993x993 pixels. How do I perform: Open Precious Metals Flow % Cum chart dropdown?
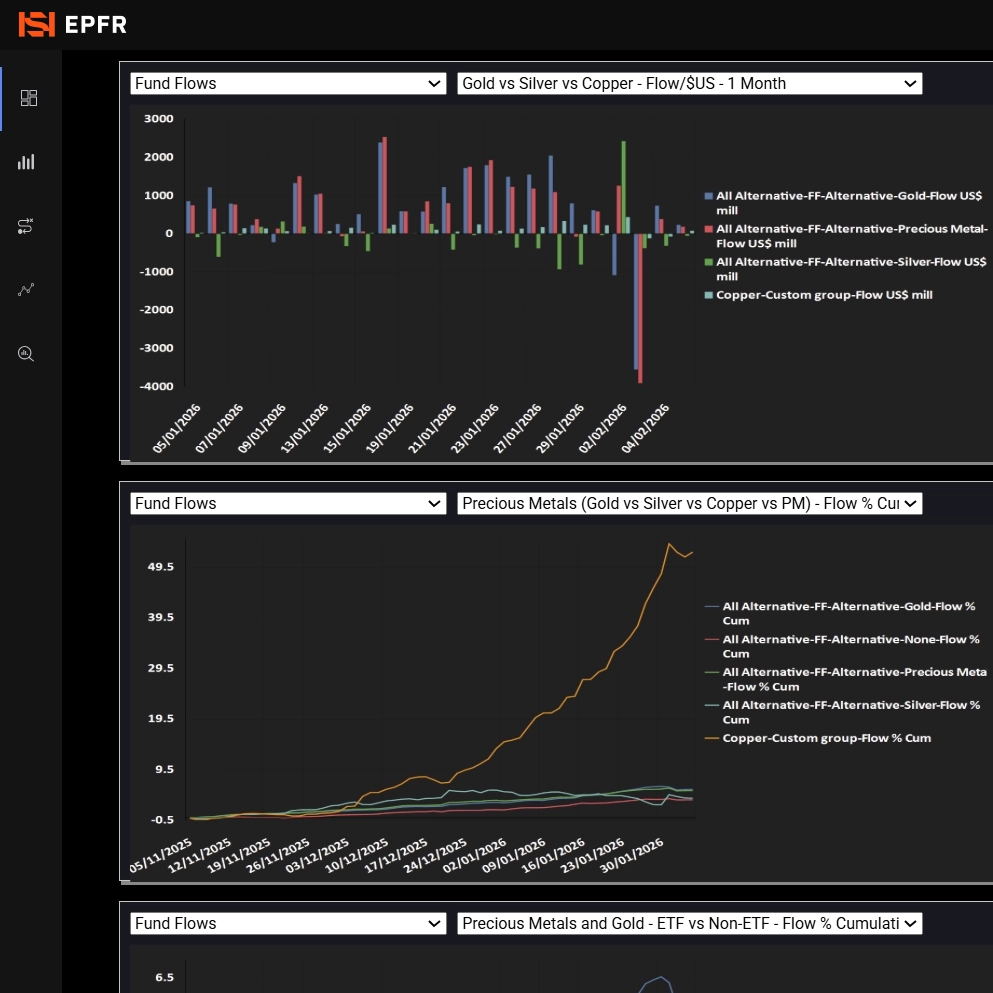click(689, 504)
